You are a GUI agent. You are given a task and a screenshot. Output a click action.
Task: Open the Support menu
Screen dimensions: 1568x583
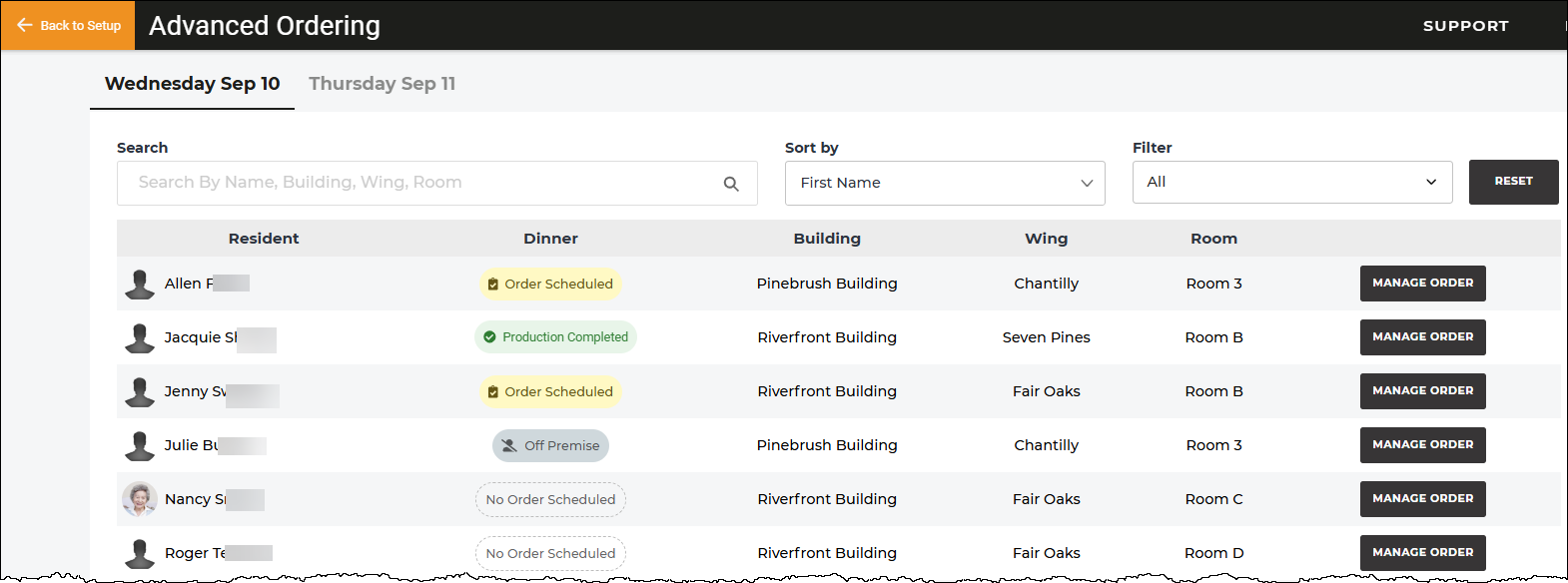[1465, 26]
